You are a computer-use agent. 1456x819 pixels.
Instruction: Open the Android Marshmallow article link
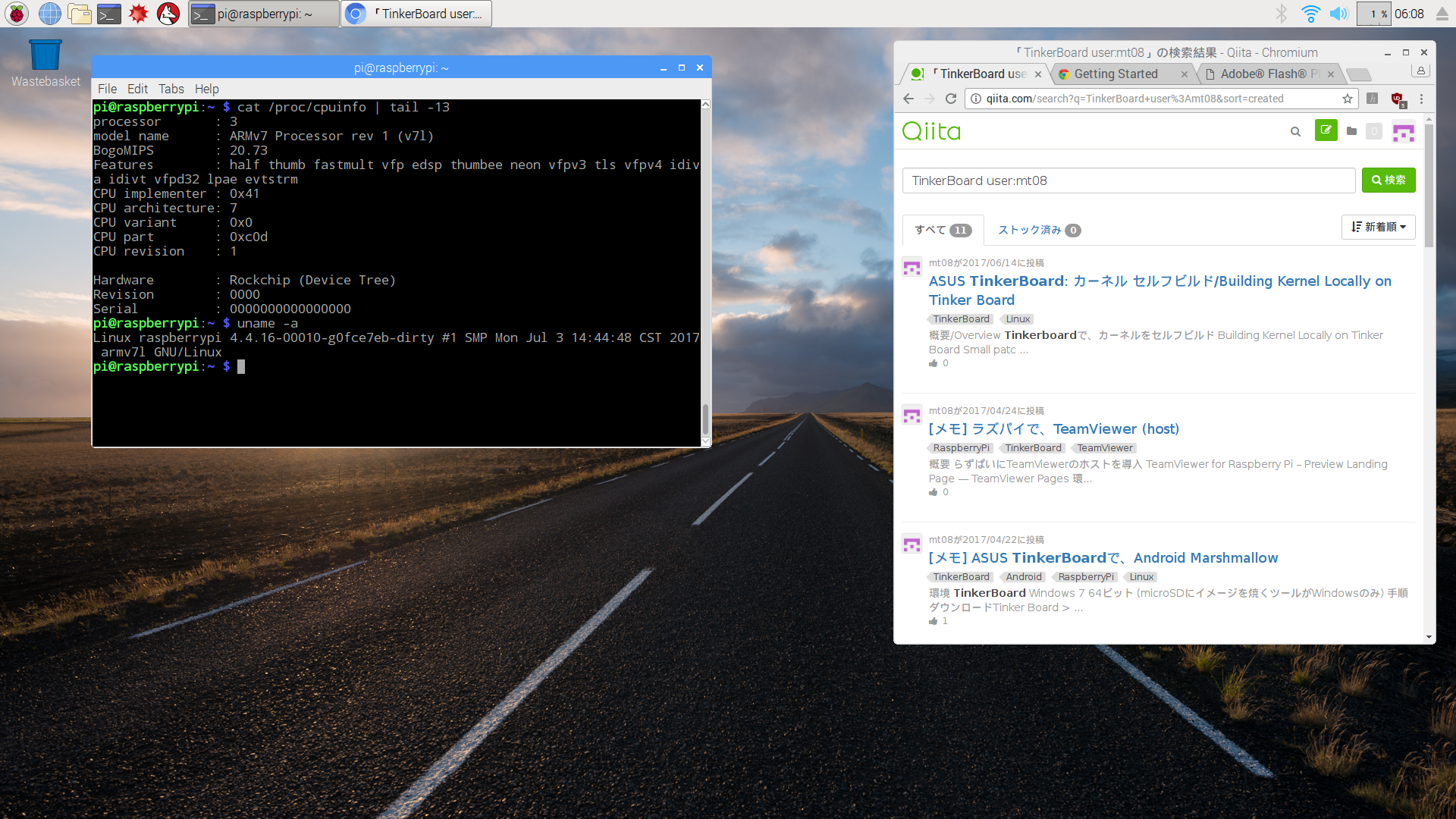coord(1103,558)
